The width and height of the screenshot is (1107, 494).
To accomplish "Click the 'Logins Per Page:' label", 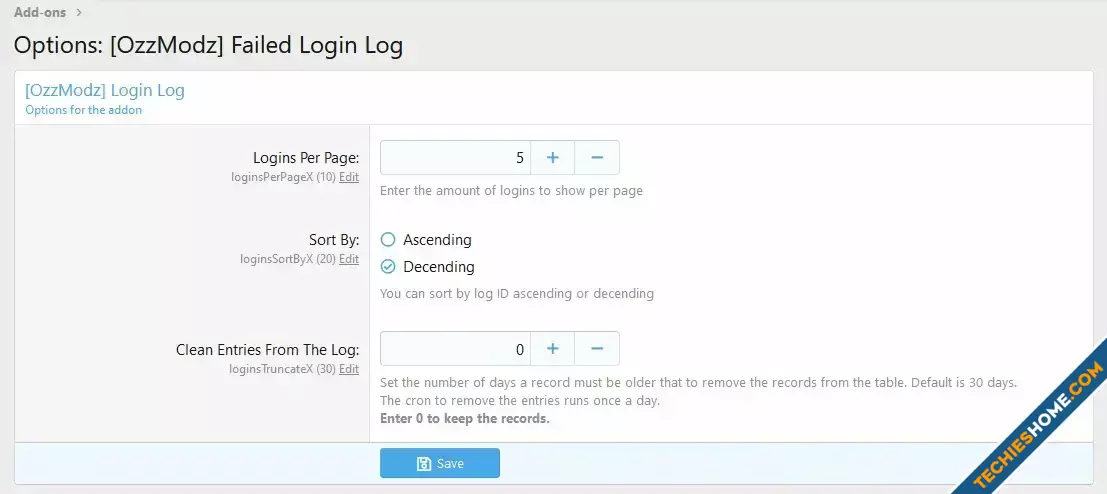I will click(306, 158).
